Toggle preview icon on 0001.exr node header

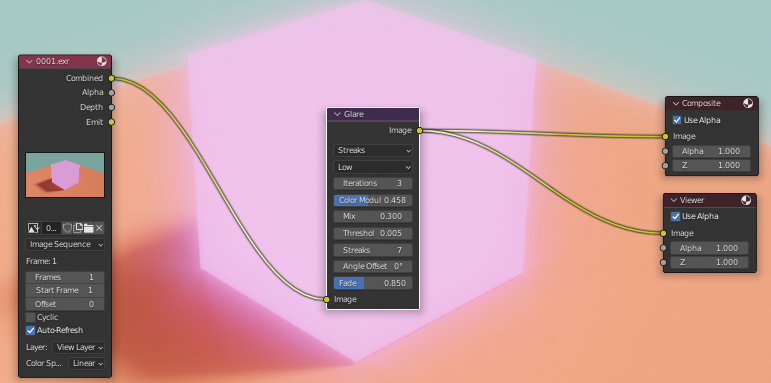click(x=102, y=61)
